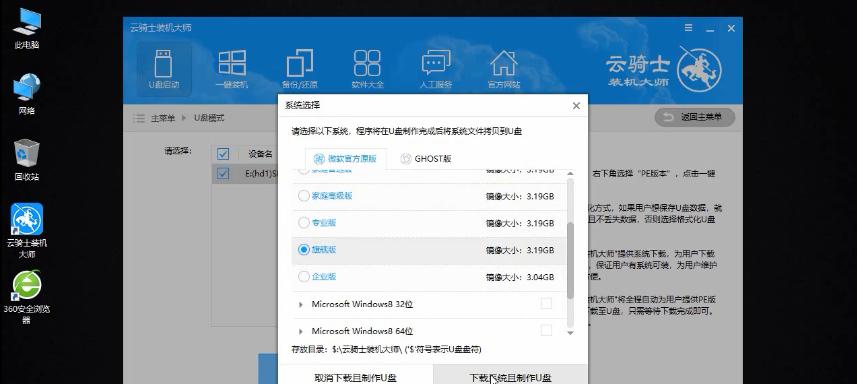The height and width of the screenshot is (384, 857).
Task: Switch to the GHOST版 tab
Action: (426, 159)
